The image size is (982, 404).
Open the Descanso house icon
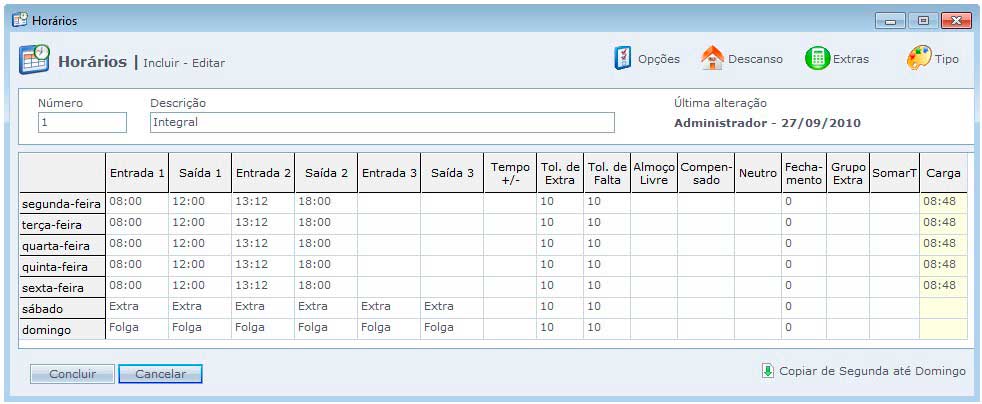712,59
